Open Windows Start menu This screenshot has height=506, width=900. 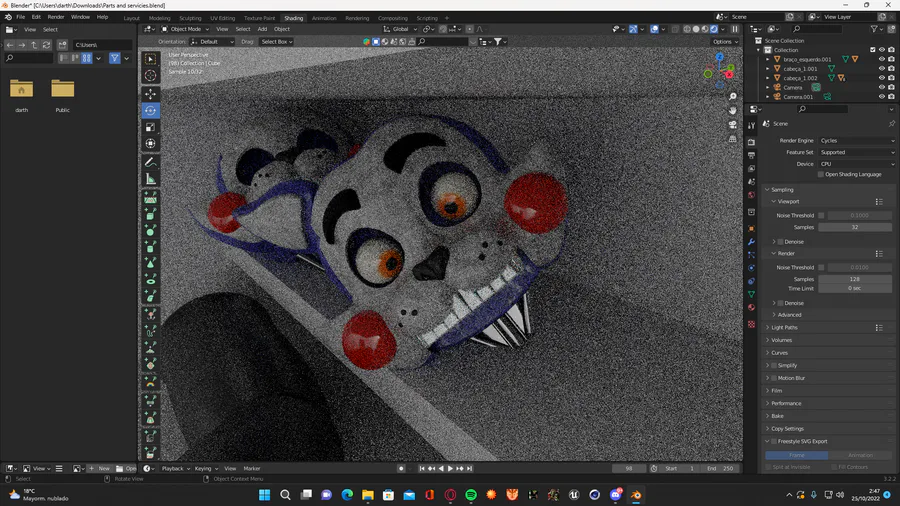[265, 495]
